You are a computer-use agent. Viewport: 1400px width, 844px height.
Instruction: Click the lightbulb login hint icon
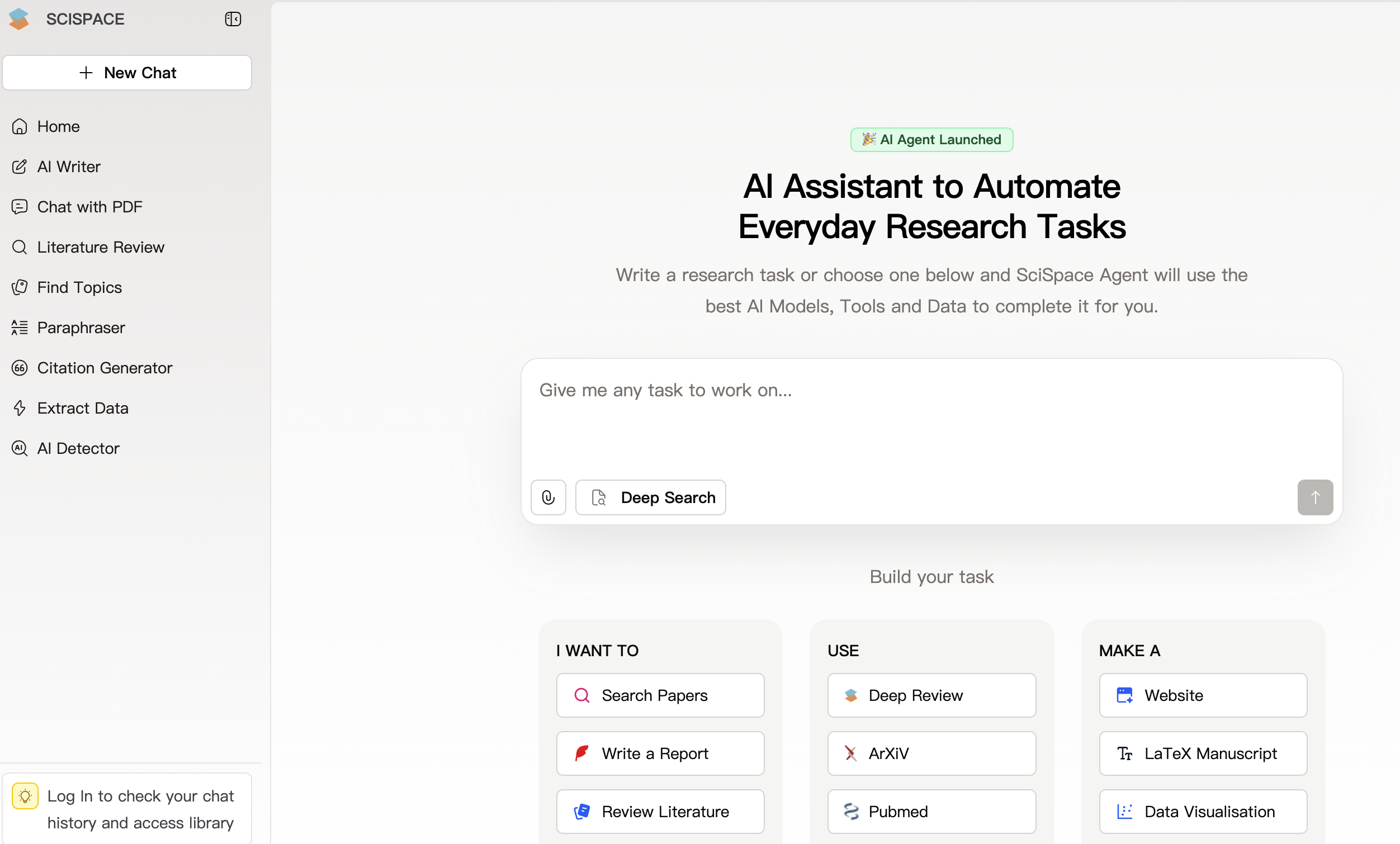25,796
